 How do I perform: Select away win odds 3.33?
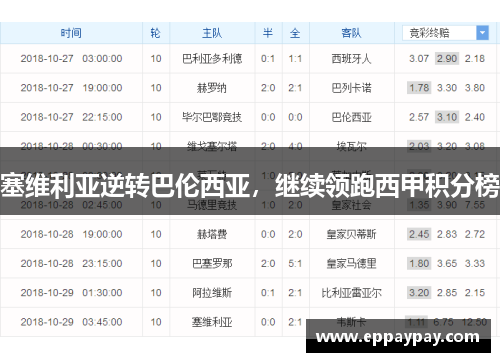click(x=475, y=264)
